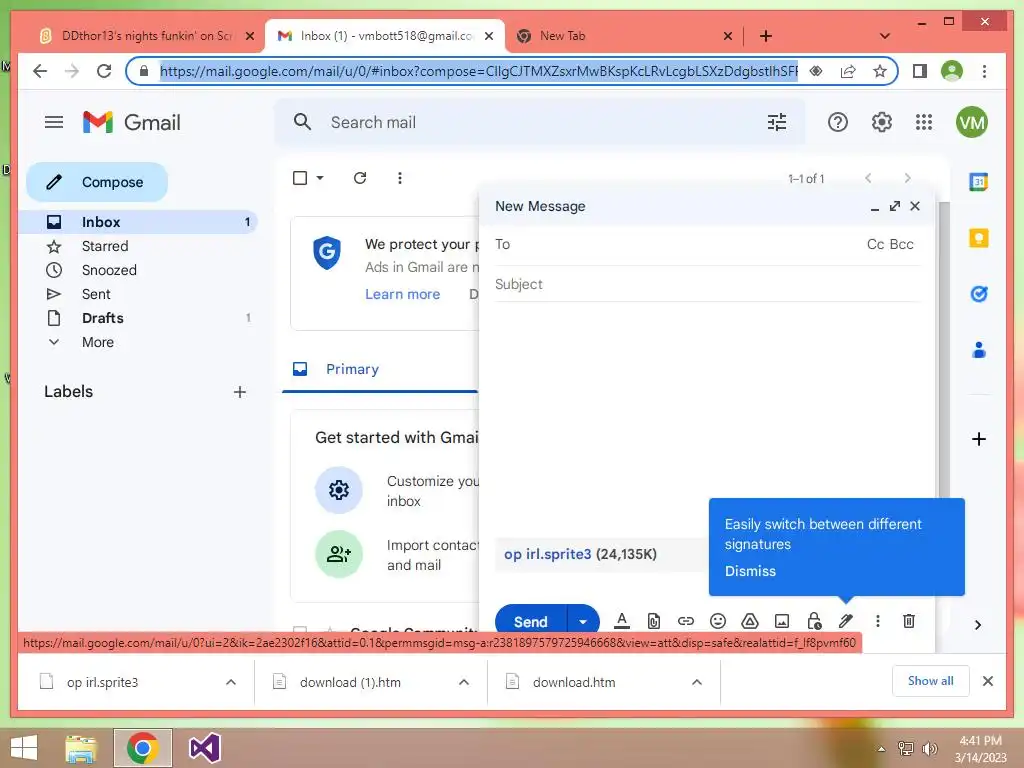Insert link in new message
The image size is (1024, 768).
(x=686, y=621)
